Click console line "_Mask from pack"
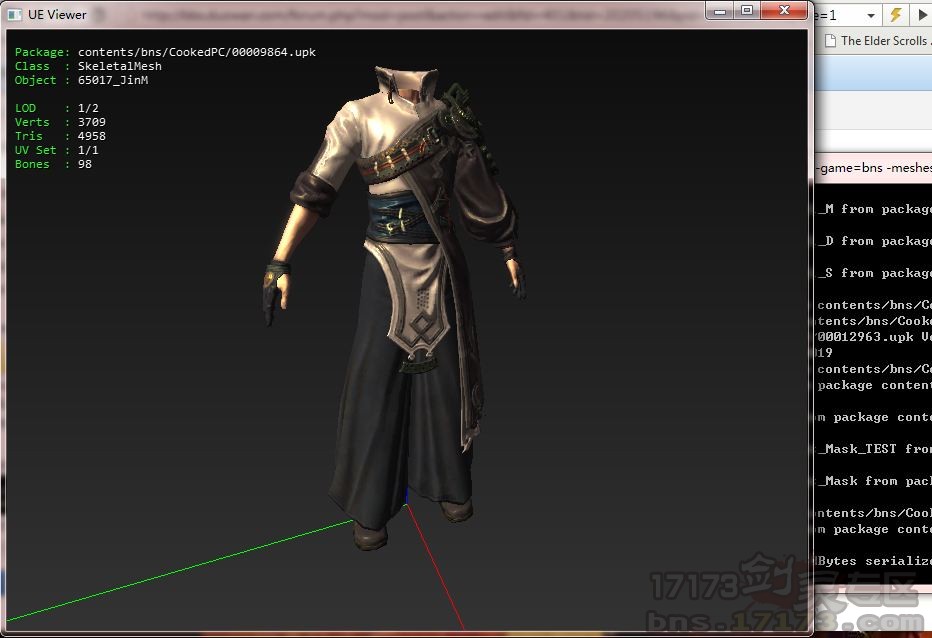 click(874, 481)
